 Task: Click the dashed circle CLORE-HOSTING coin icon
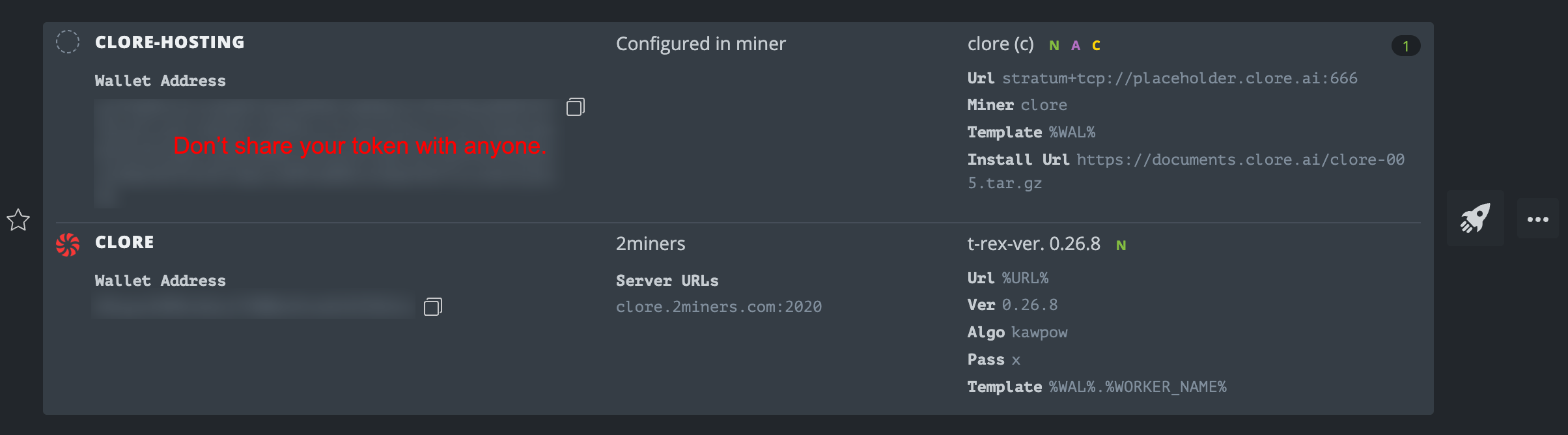68,42
